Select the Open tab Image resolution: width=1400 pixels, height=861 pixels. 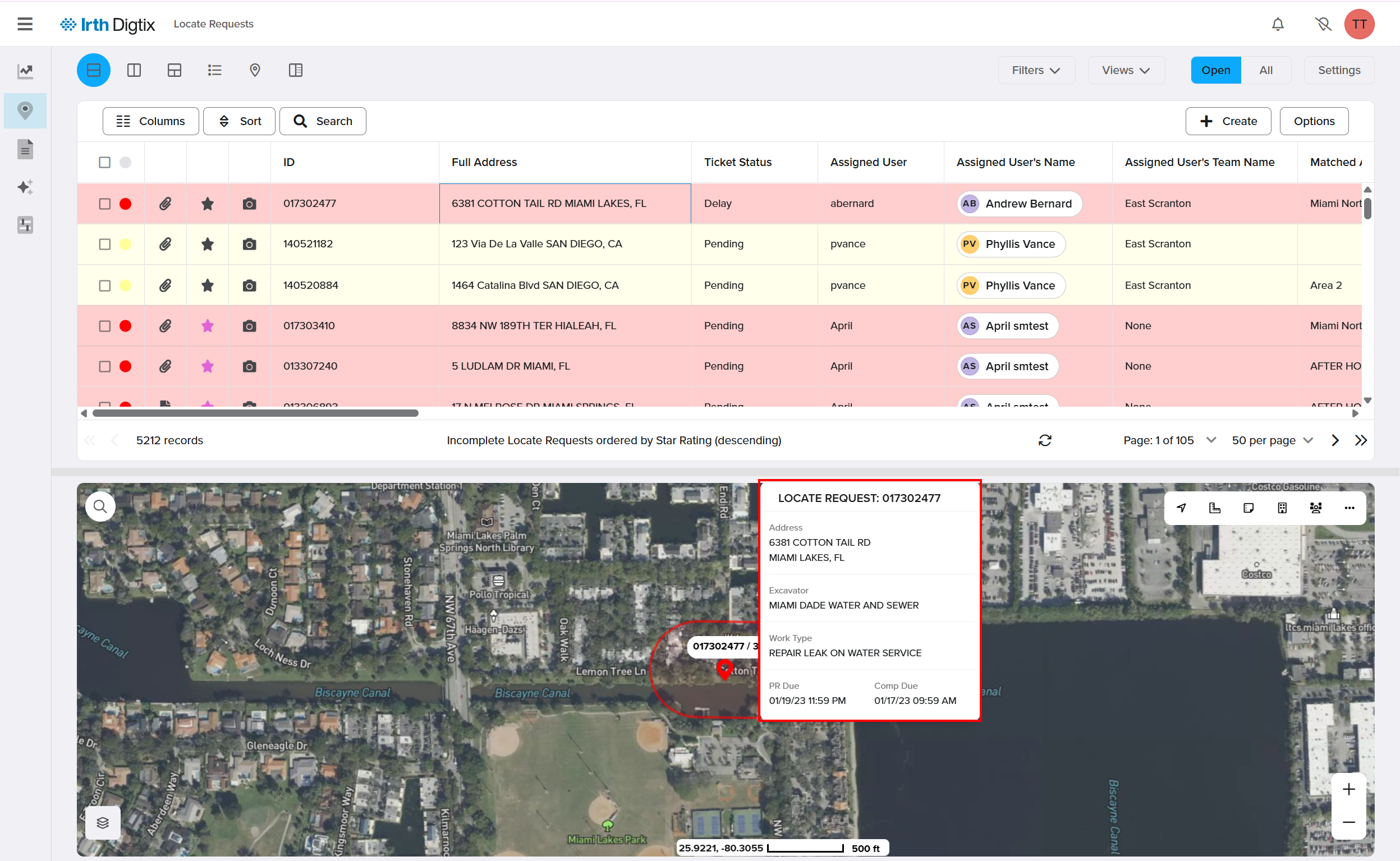click(x=1215, y=70)
